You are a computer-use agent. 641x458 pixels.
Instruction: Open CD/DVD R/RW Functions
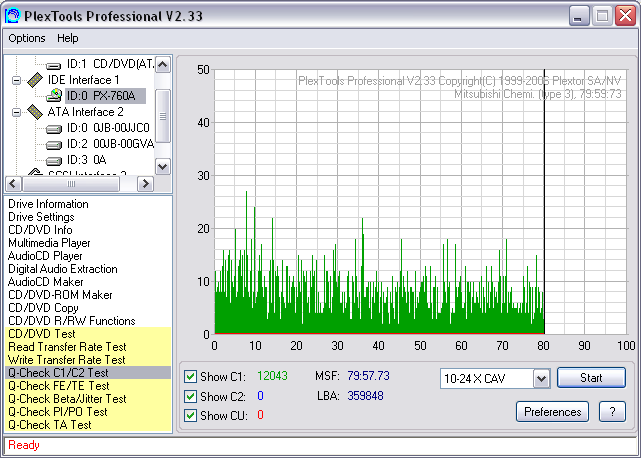pos(72,321)
